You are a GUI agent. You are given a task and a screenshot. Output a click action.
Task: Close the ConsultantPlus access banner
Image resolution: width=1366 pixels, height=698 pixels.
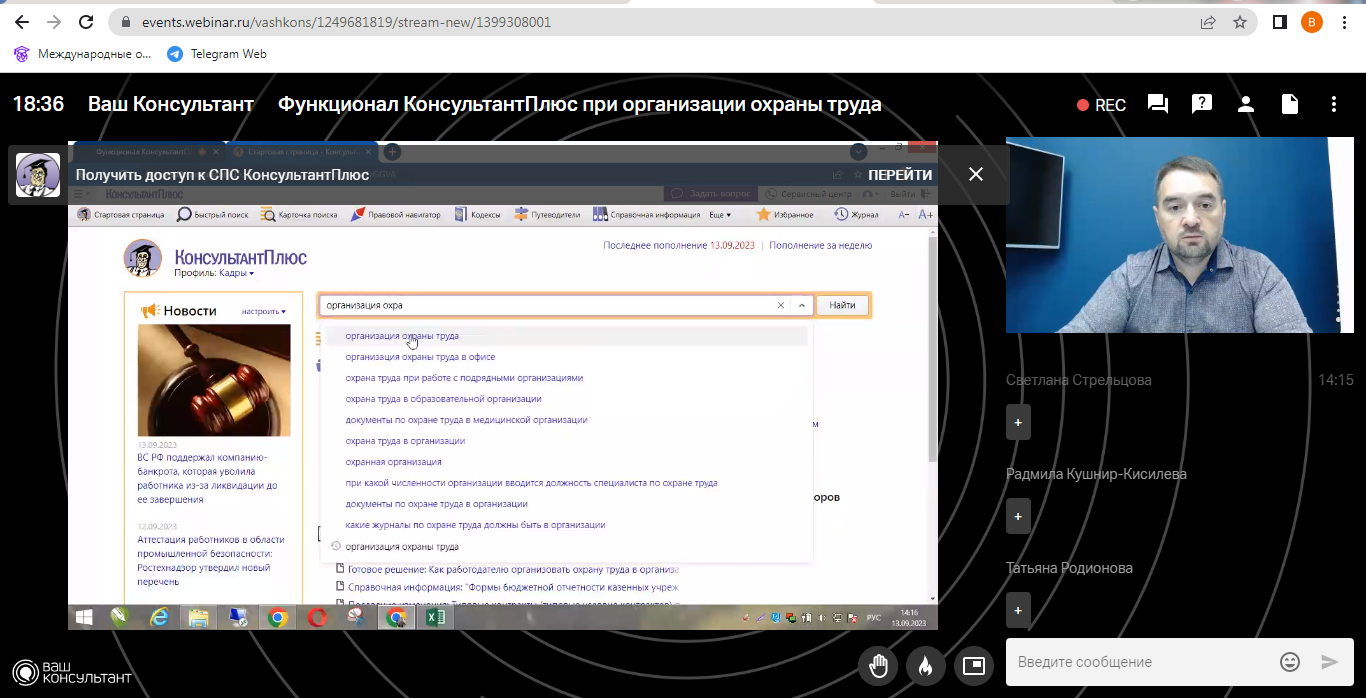pos(976,174)
